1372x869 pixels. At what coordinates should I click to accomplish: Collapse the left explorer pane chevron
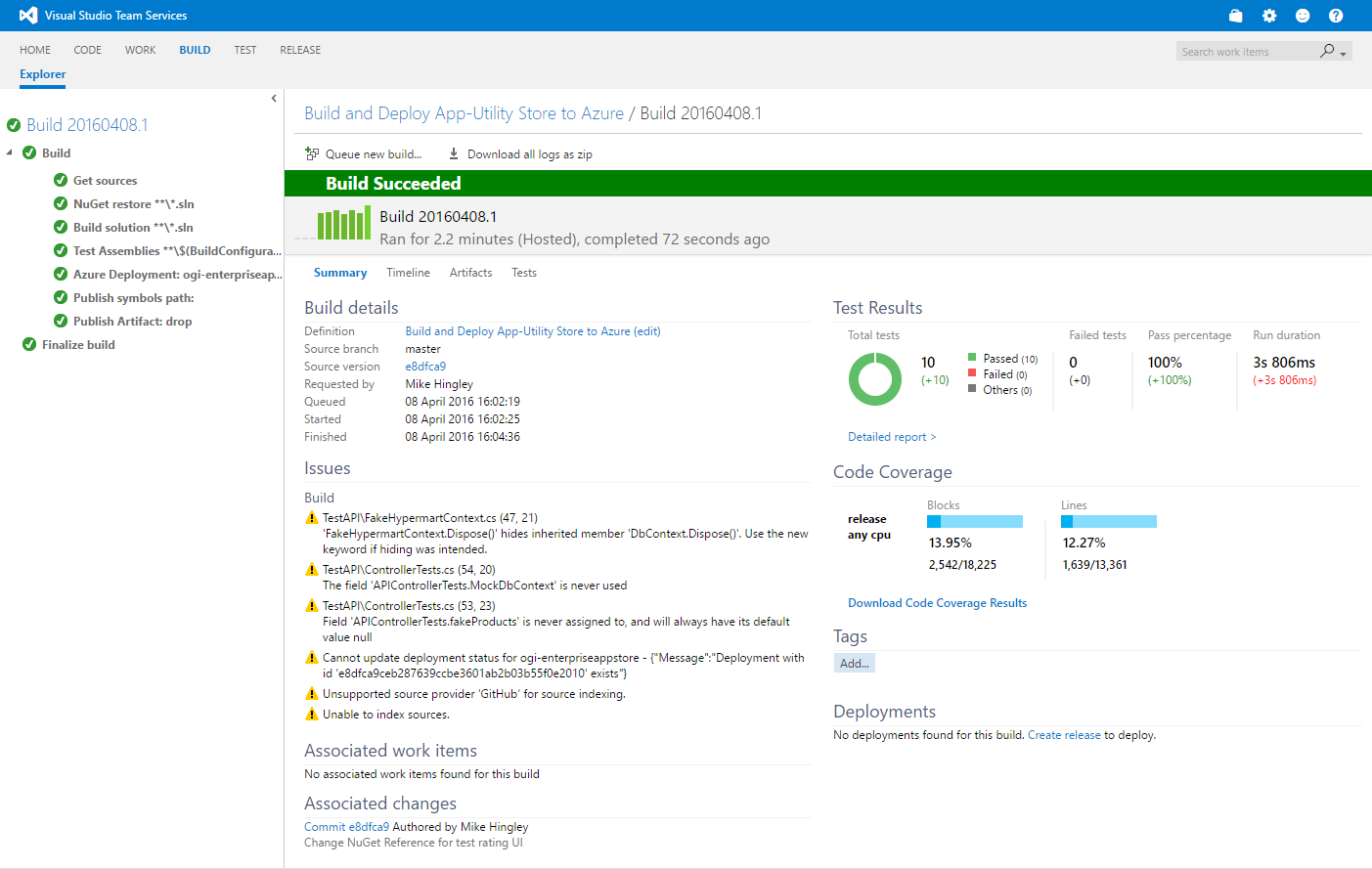(274, 99)
